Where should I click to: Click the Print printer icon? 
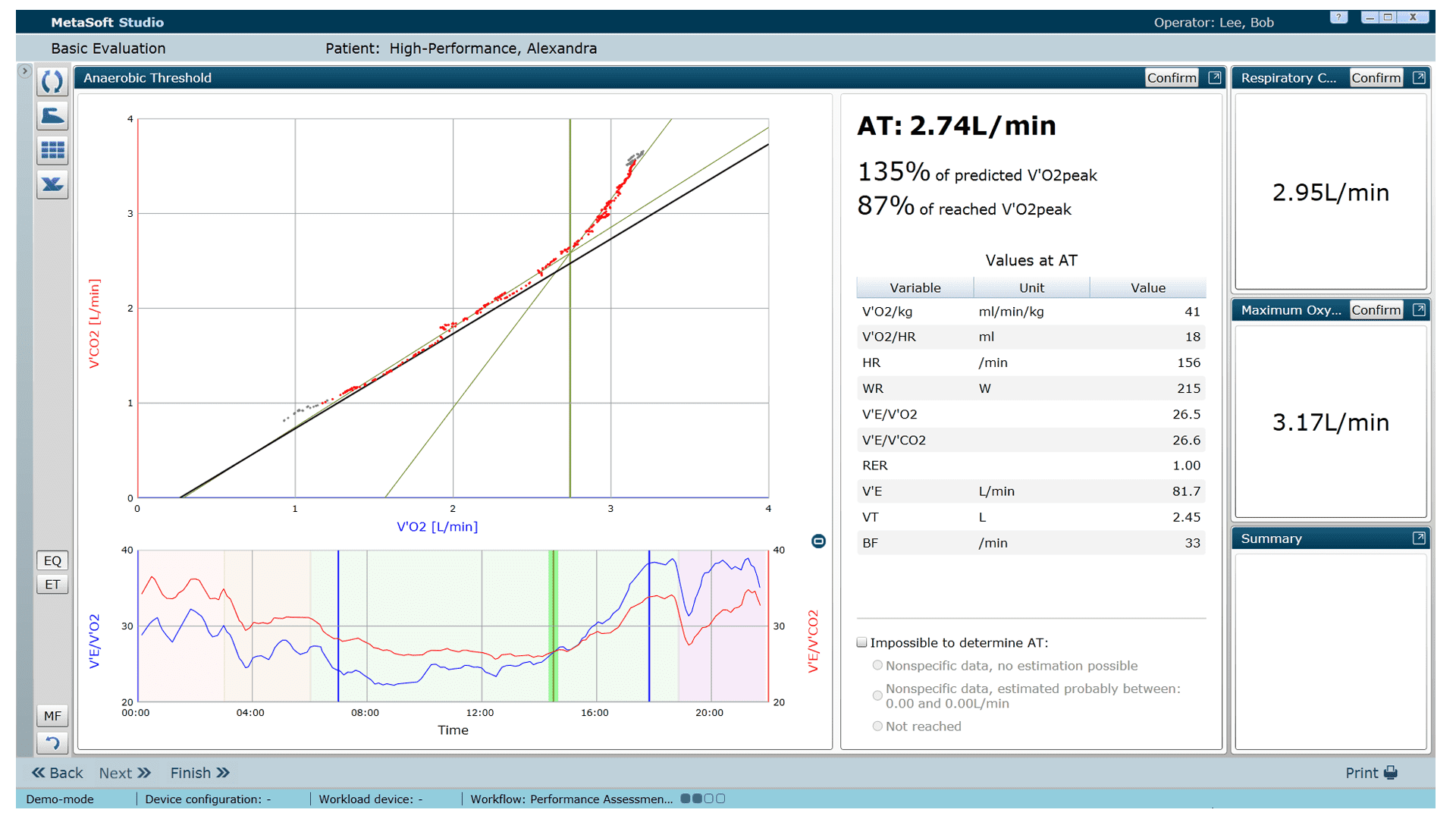click(1391, 773)
